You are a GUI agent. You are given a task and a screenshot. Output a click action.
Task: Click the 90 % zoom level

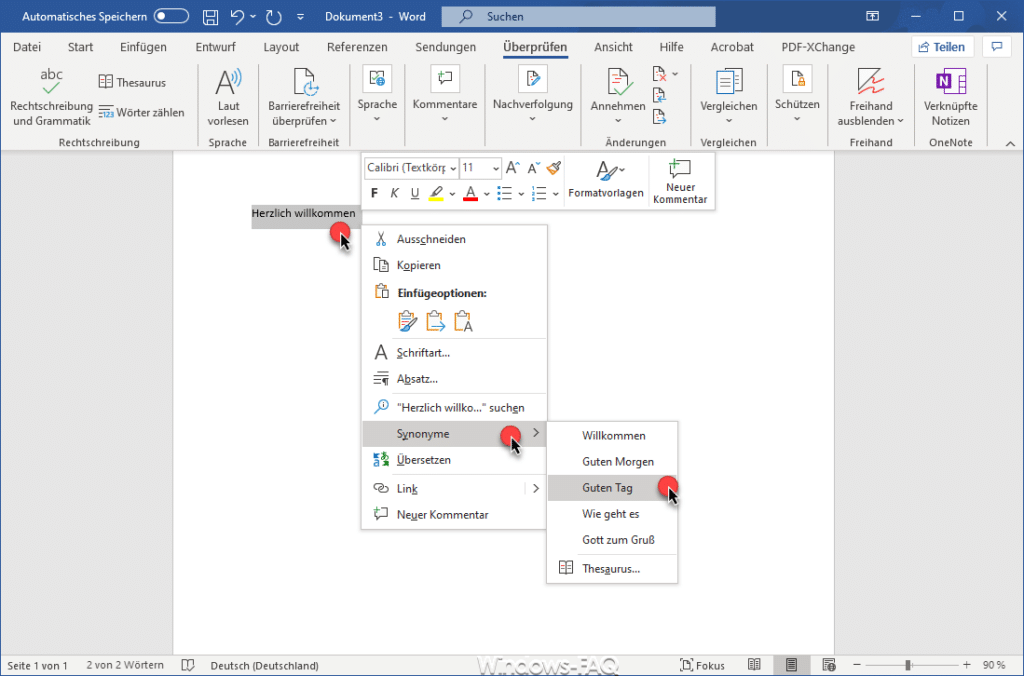[x=993, y=665]
